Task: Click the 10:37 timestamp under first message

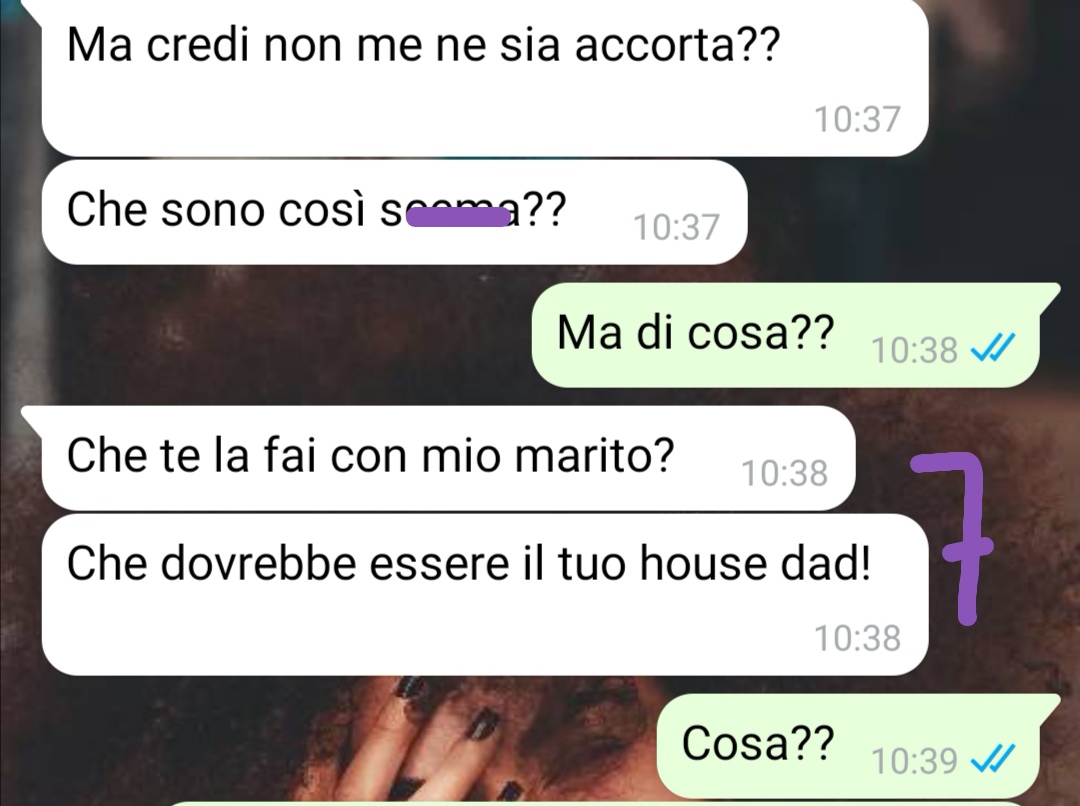Action: [x=857, y=119]
